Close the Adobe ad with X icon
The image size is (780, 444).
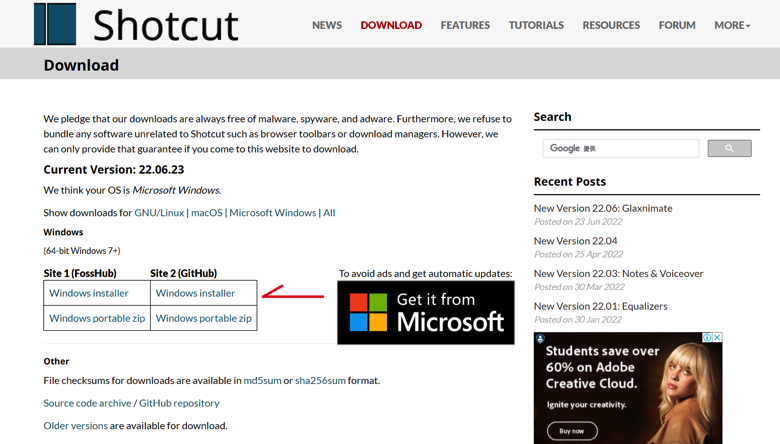[717, 337]
